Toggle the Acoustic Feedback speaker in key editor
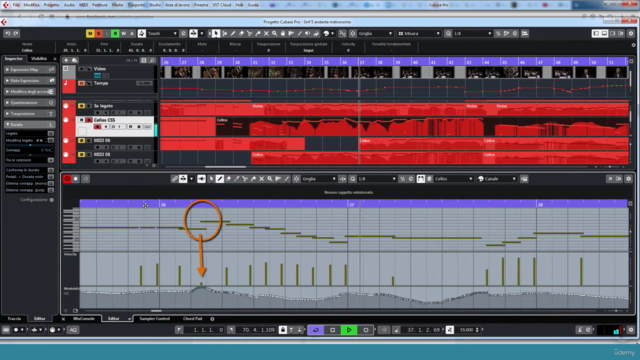The height and width of the screenshot is (360, 640). (201, 179)
